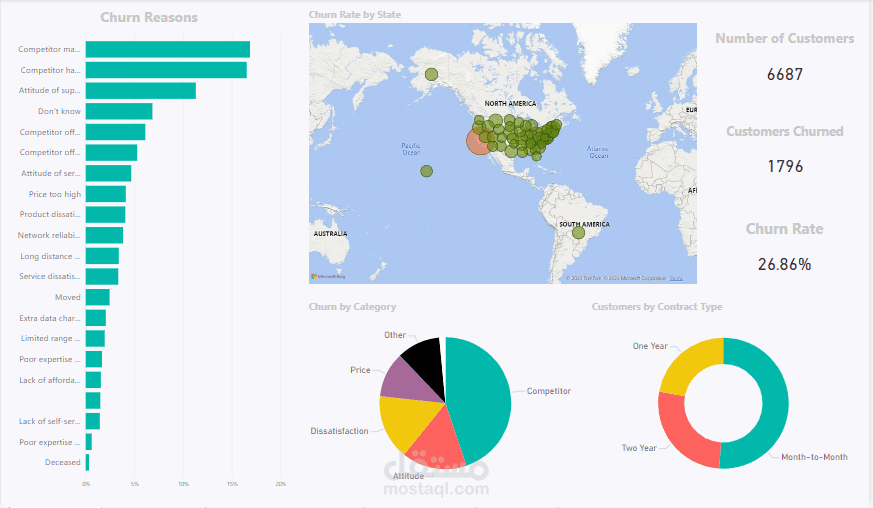Viewport: 873px width, 508px height.
Task: Click the SOUTH AMERICA map label
Action: click(584, 224)
